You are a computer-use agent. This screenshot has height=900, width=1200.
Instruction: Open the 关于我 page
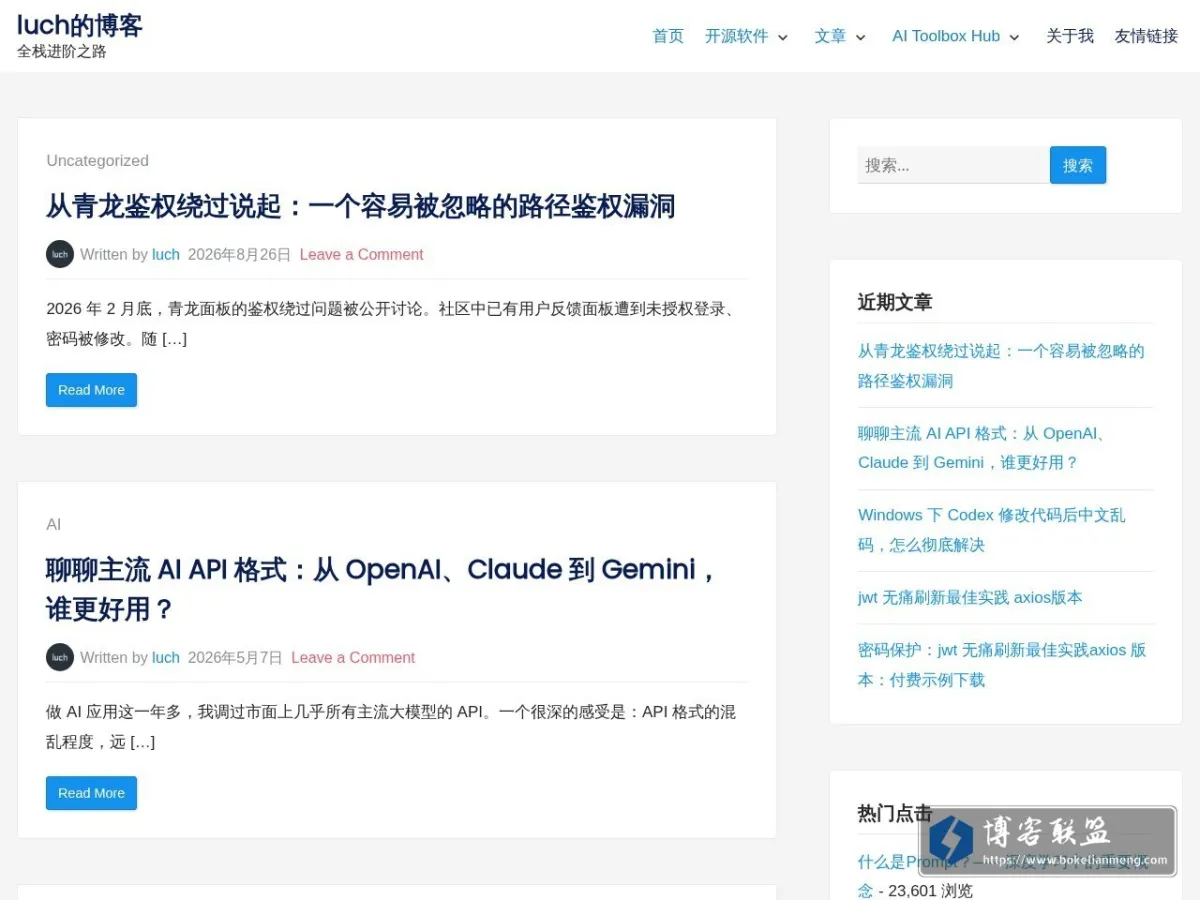tap(1070, 36)
